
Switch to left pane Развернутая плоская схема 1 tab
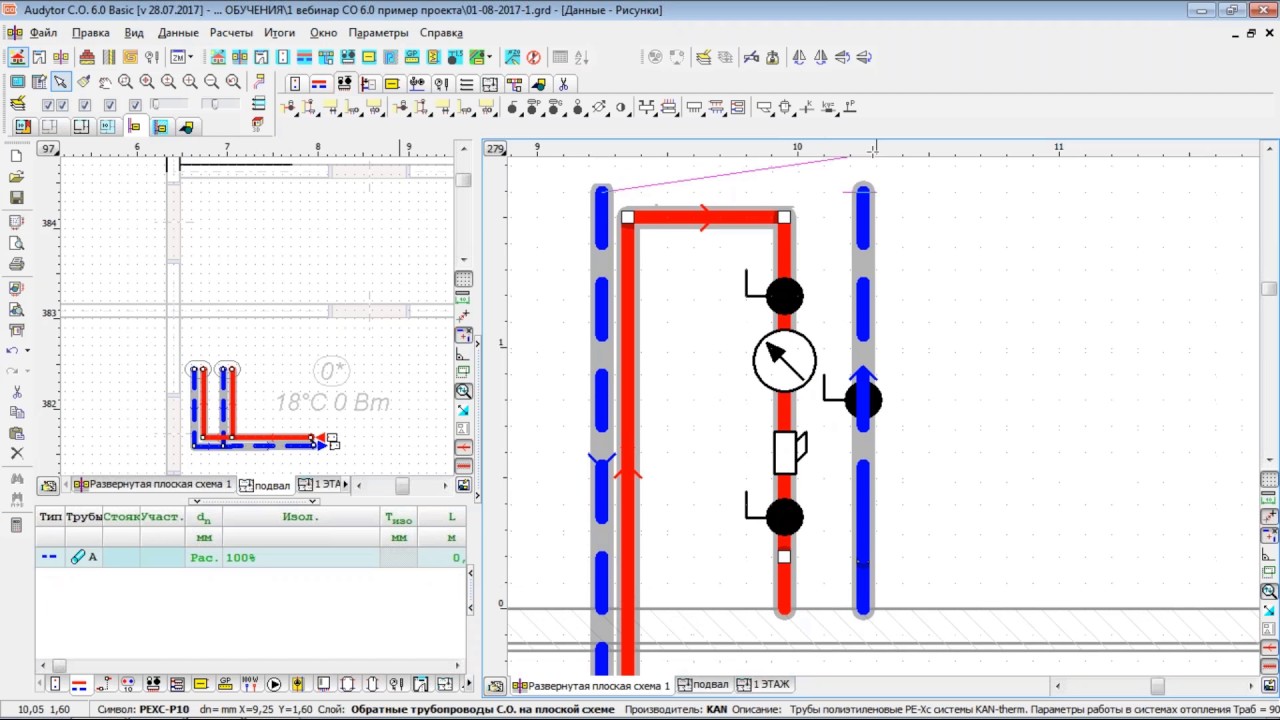[x=154, y=485]
